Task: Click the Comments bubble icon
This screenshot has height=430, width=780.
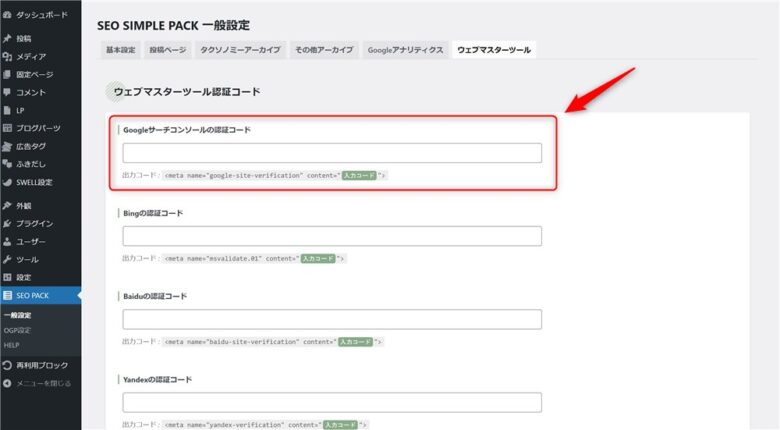Action: pos(7,93)
